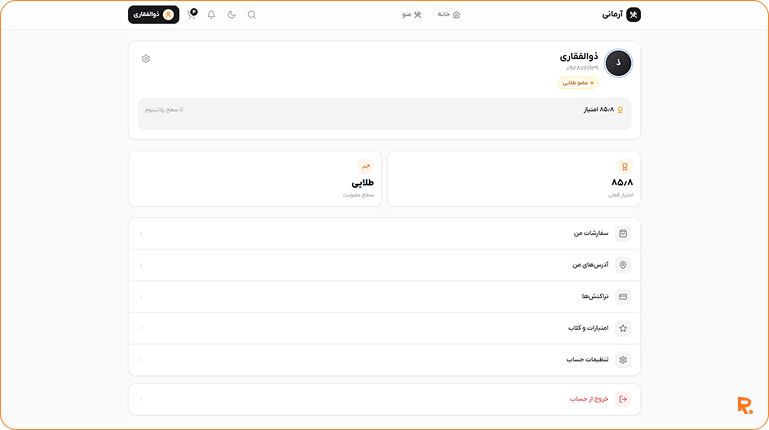This screenshot has width=769, height=430.
Task: Click the gear icon for تنظیمات حساب
Action: point(623,360)
